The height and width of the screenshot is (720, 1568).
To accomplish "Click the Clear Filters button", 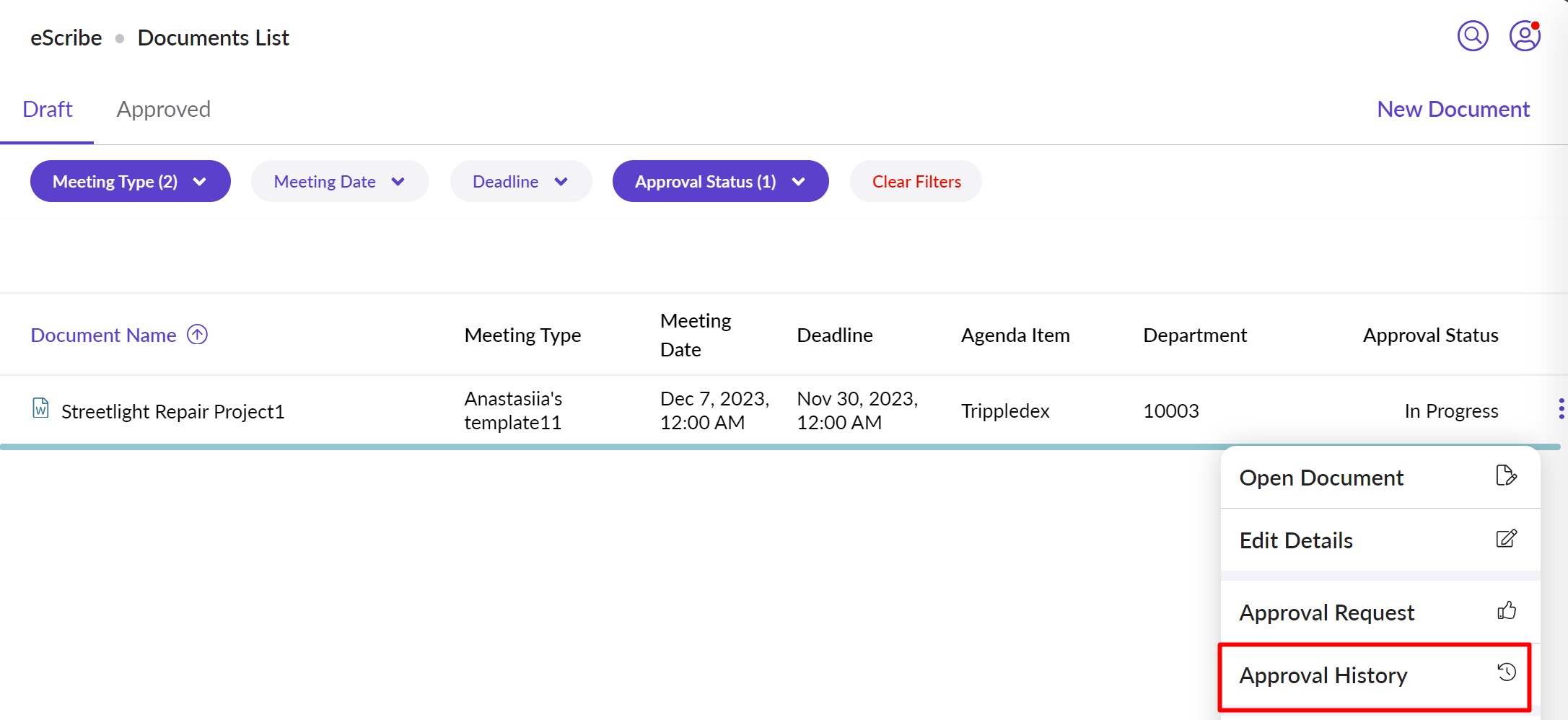I will (x=916, y=181).
